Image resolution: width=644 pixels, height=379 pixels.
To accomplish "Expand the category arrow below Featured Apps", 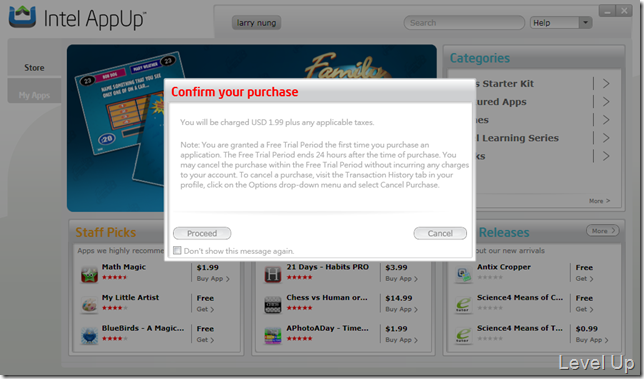I will point(606,119).
